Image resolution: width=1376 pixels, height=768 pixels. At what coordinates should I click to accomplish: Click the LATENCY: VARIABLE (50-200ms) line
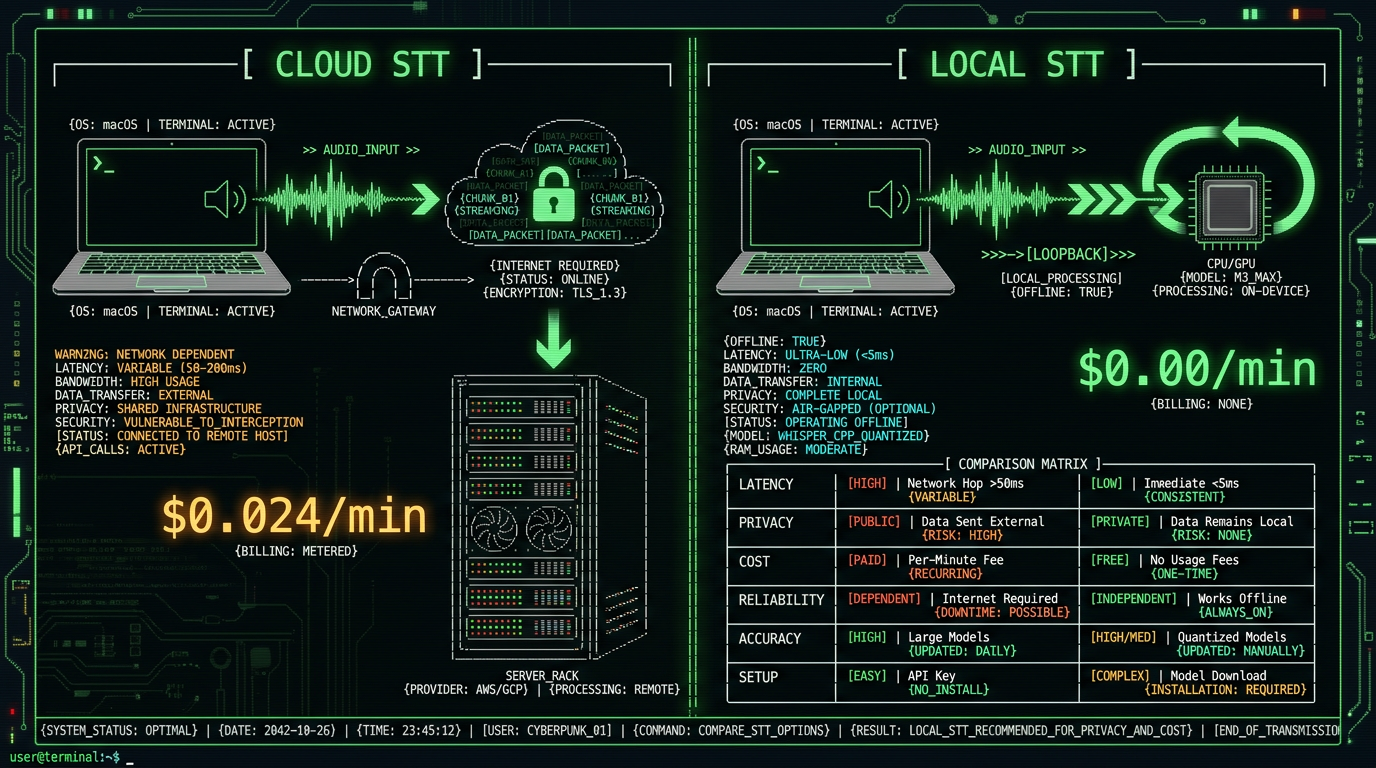[x=151, y=368]
